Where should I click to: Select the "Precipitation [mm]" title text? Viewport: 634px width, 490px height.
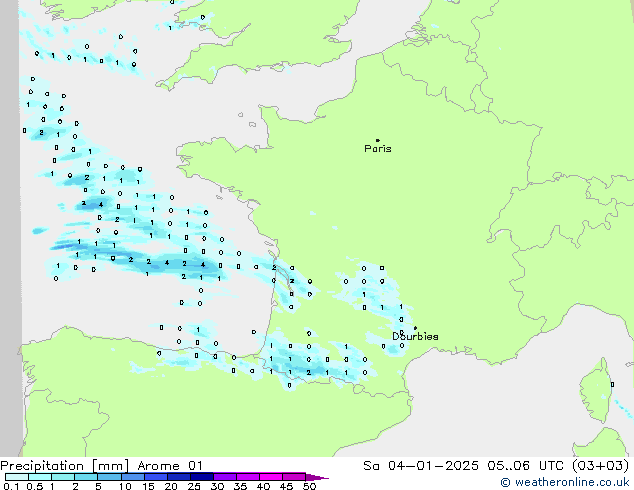coord(65,466)
